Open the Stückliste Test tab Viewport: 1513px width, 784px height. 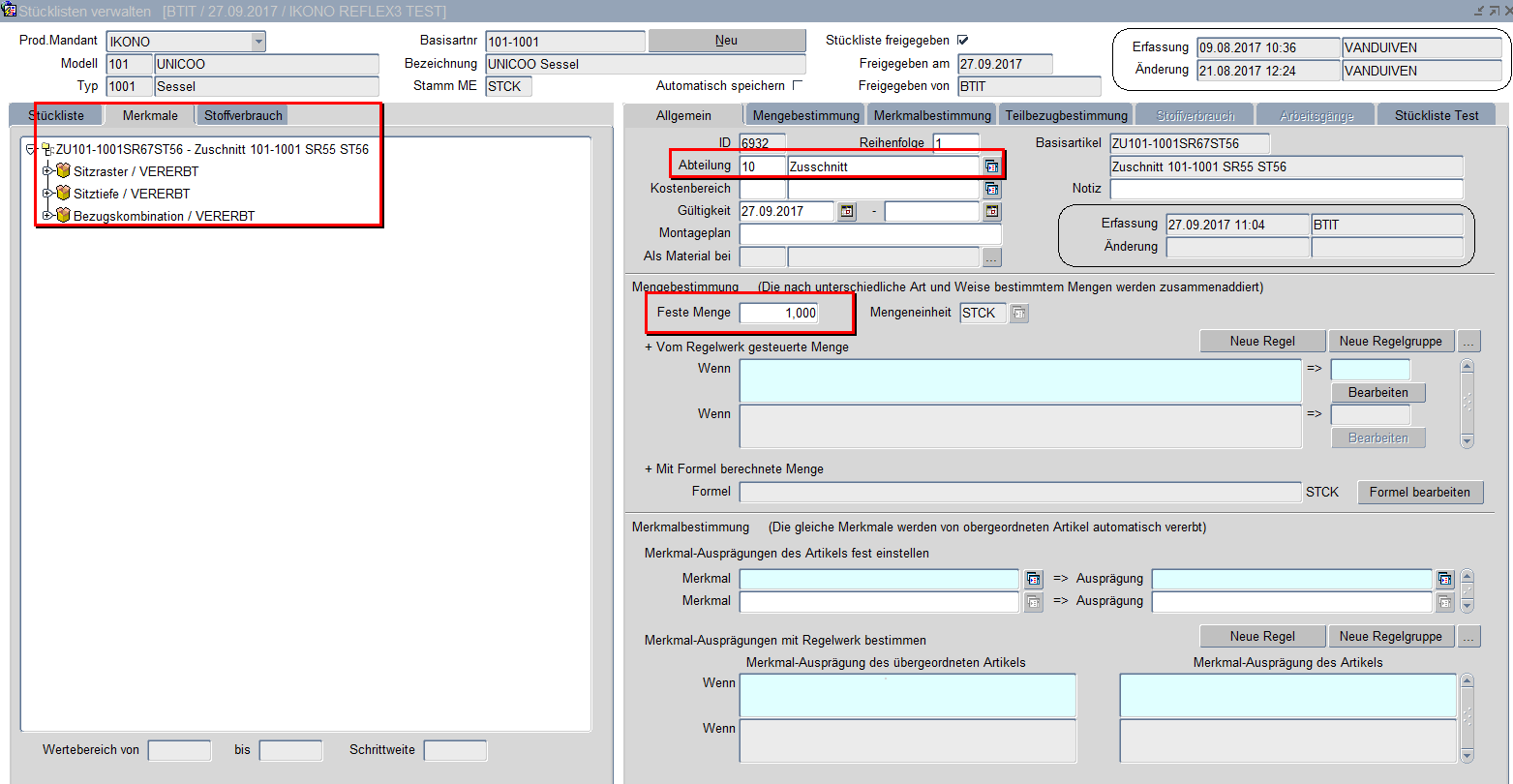coord(1436,115)
